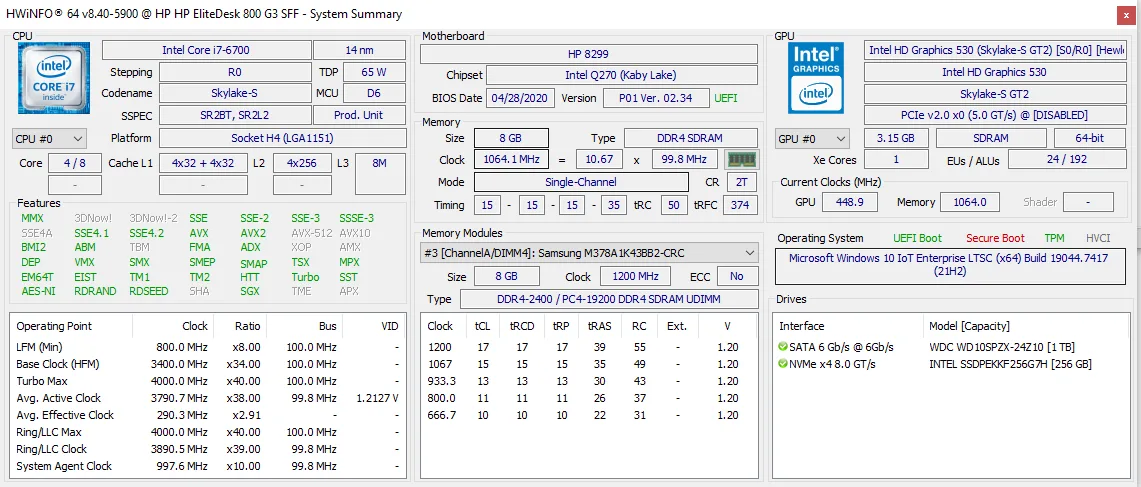Click the SGX feature label
Screen dimensions: 1141x487
coord(250,291)
